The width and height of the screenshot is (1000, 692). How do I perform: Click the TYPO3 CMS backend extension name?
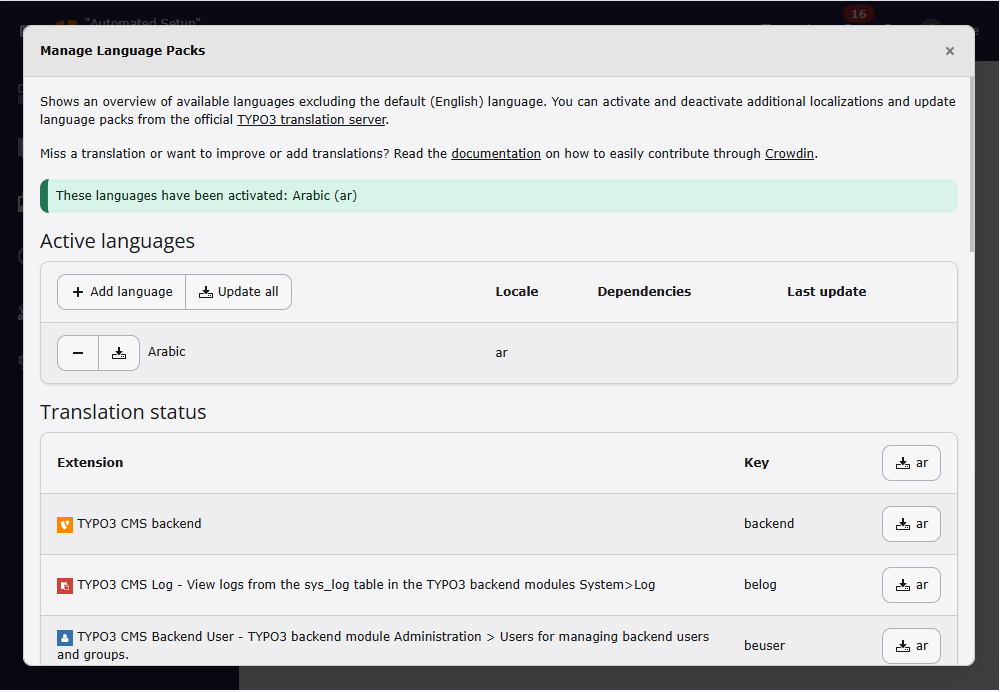[x=139, y=524]
